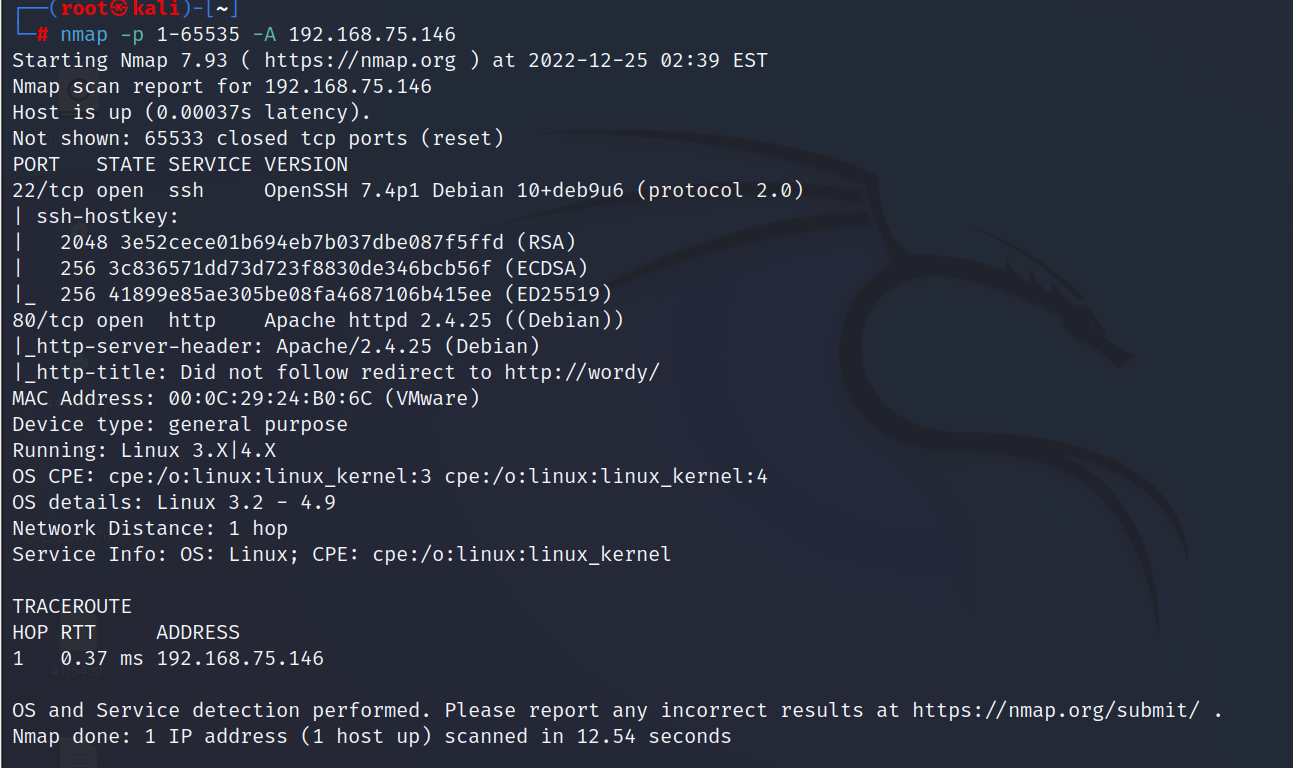Open the nmap.org/submit report link

(x=1055, y=711)
